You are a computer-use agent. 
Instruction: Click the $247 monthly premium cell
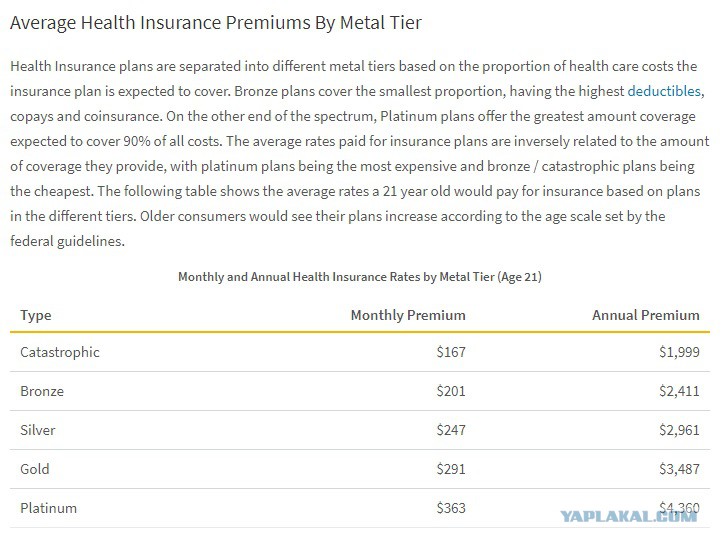point(451,430)
